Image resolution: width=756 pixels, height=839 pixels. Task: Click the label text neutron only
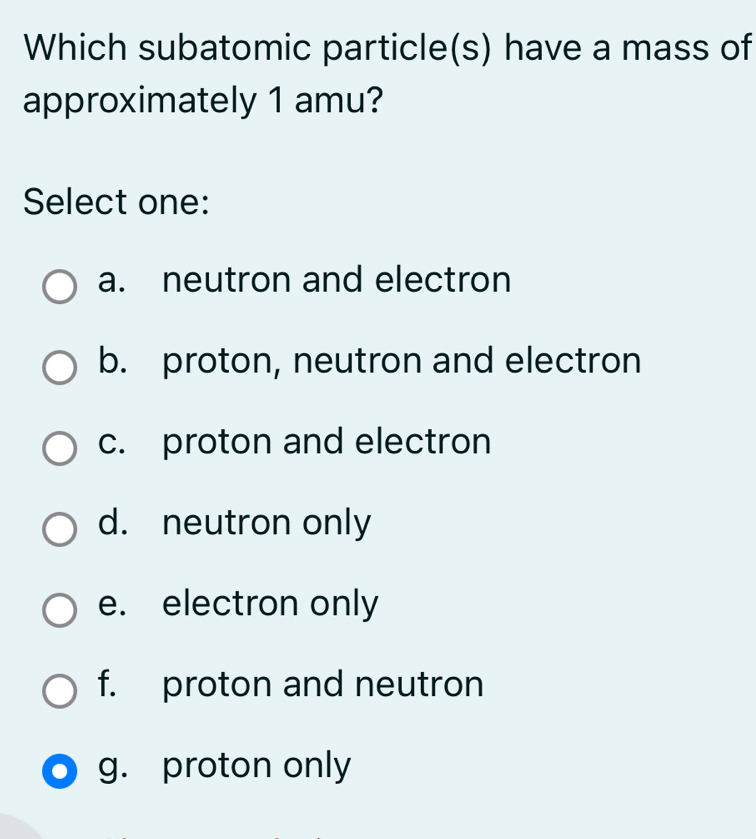pos(267,522)
